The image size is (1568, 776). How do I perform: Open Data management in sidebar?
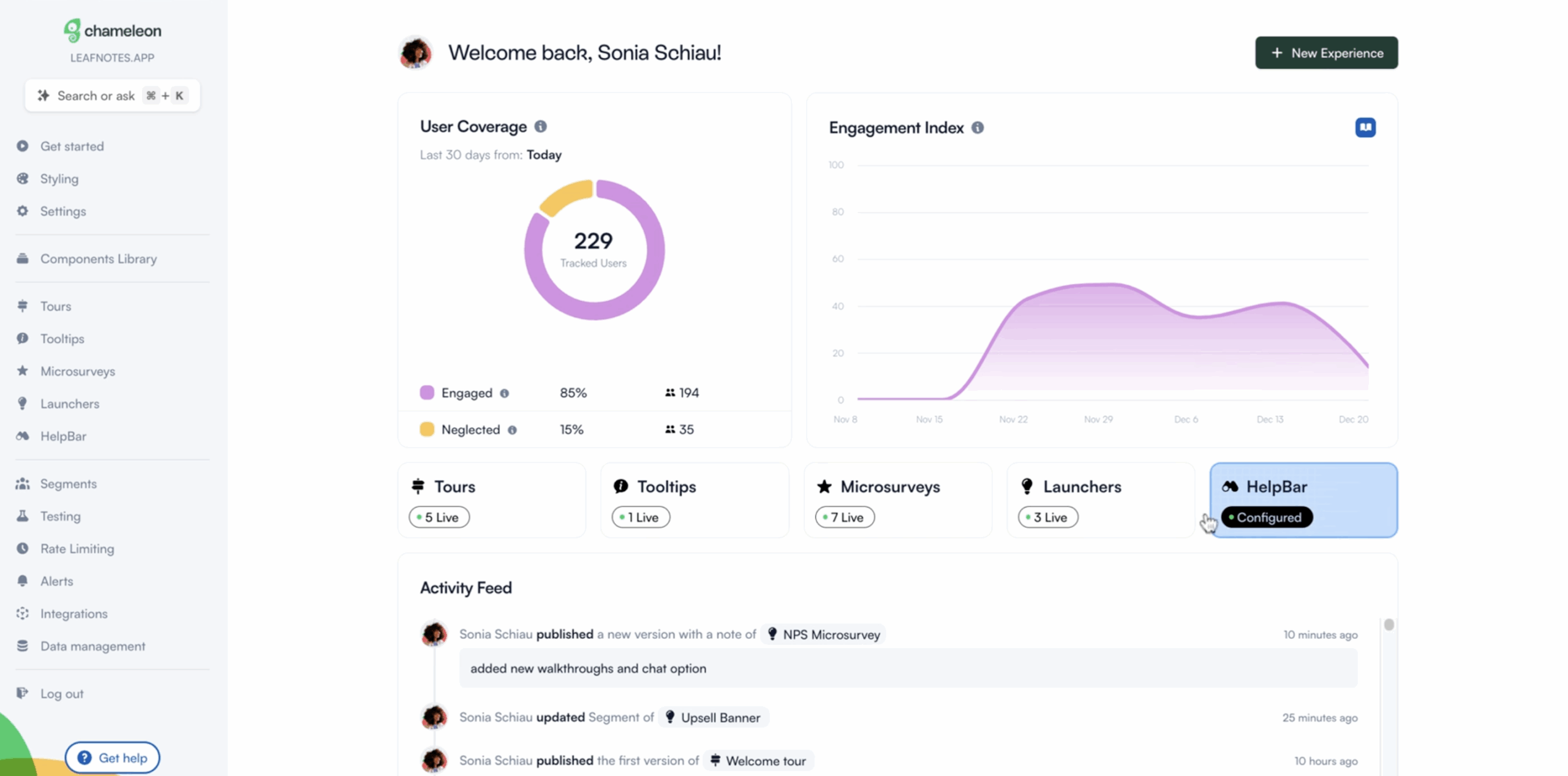(x=93, y=646)
